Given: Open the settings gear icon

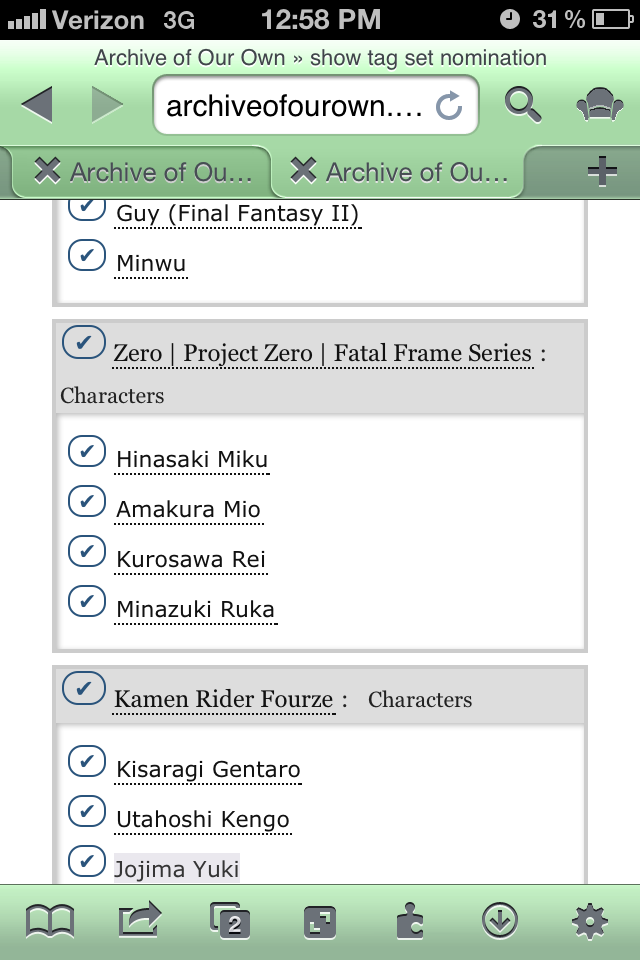Looking at the screenshot, I should pyautogui.click(x=590, y=920).
